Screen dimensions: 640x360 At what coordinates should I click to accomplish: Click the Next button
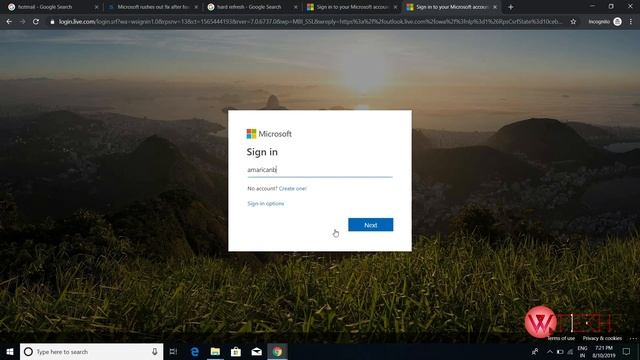pos(371,225)
